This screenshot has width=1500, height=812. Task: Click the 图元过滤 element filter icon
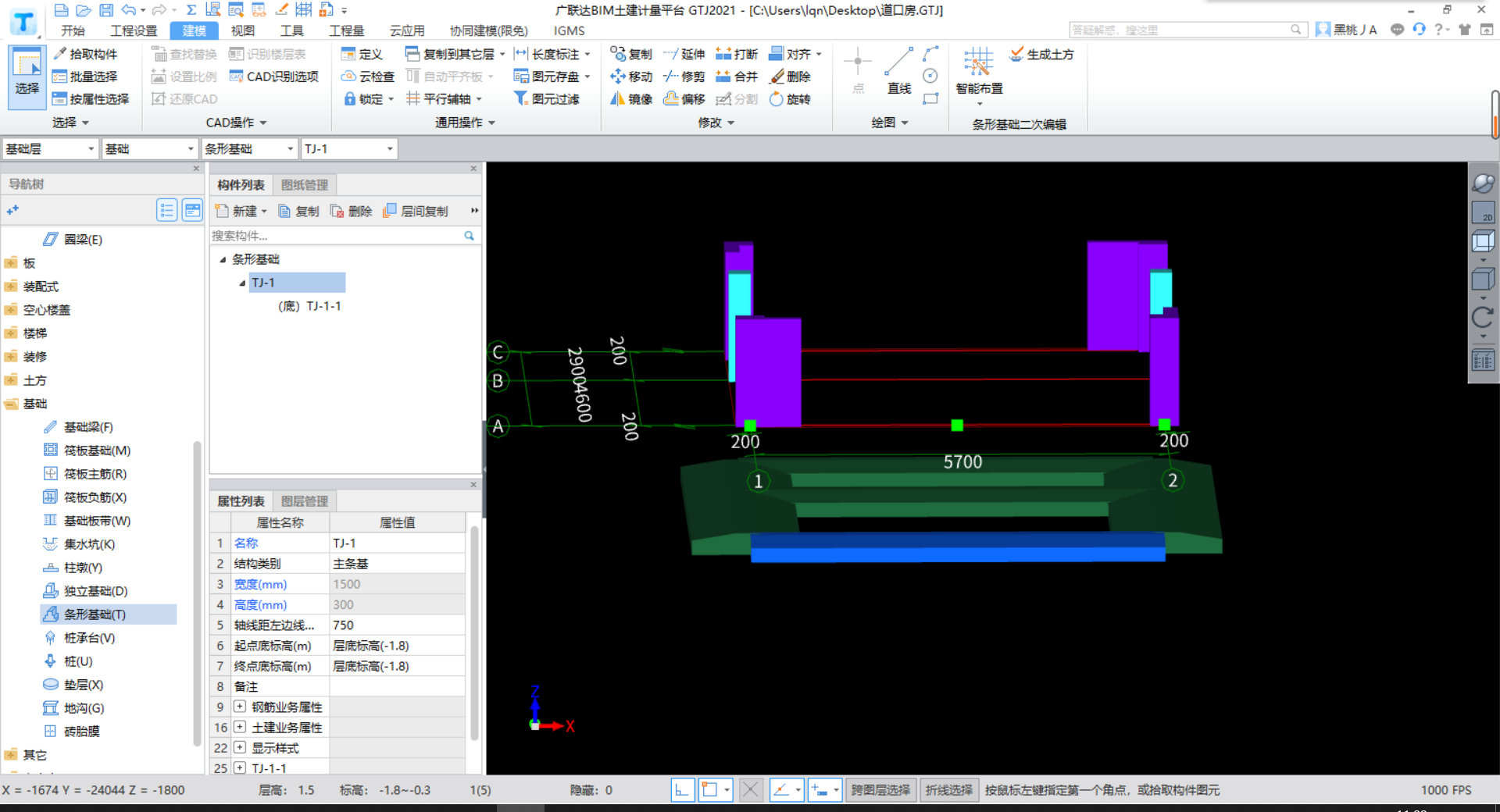[x=521, y=98]
